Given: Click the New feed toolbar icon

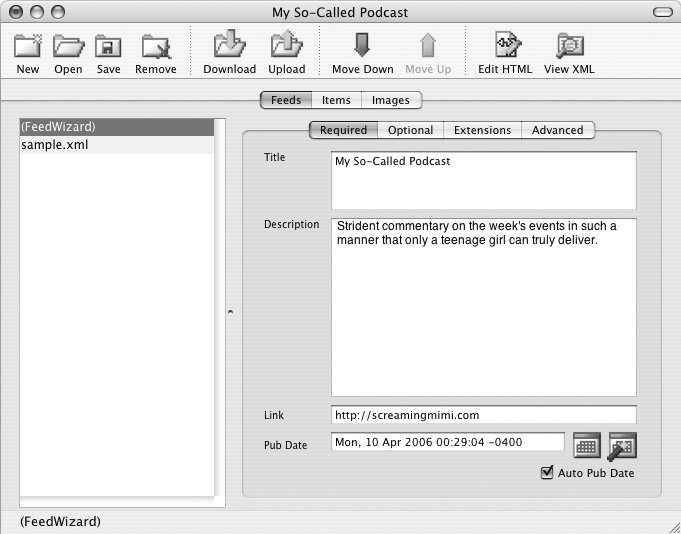Looking at the screenshot, I should (x=28, y=47).
